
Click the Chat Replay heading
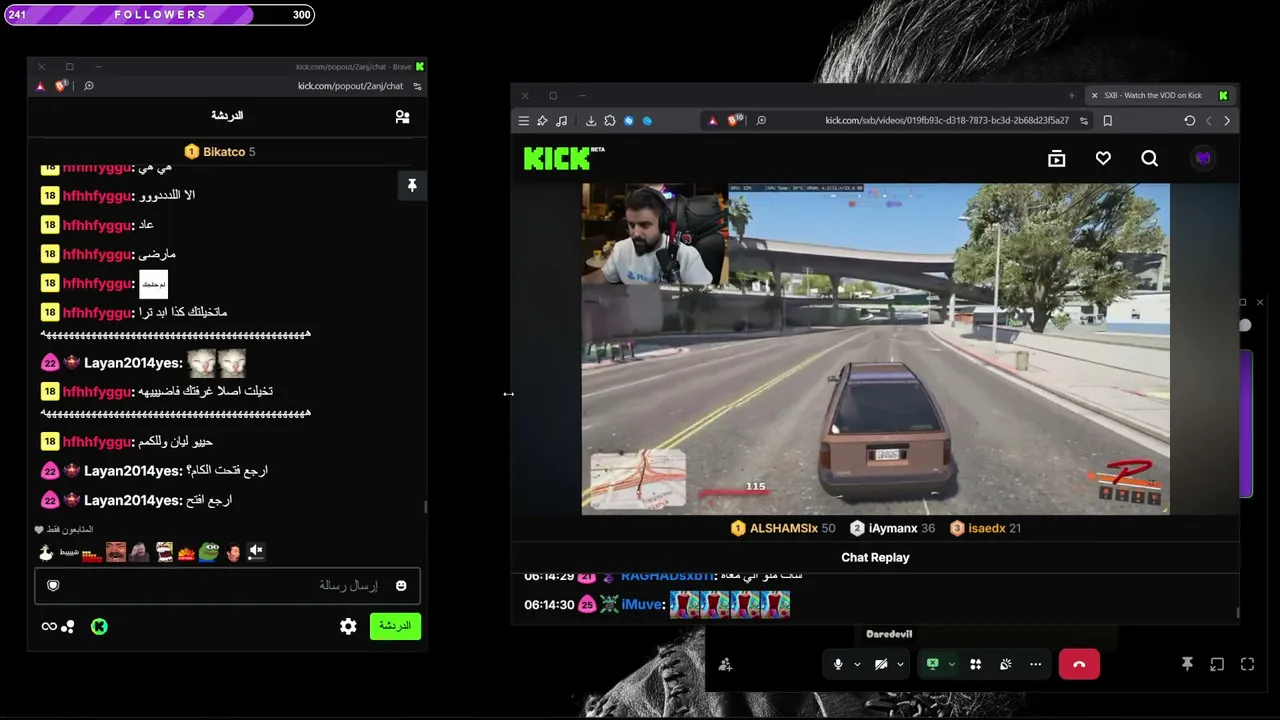[x=875, y=558]
